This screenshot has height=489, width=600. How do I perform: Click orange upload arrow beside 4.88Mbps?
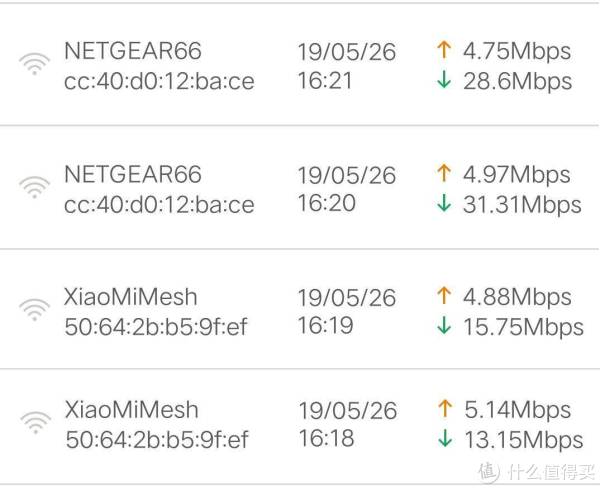pos(444,295)
